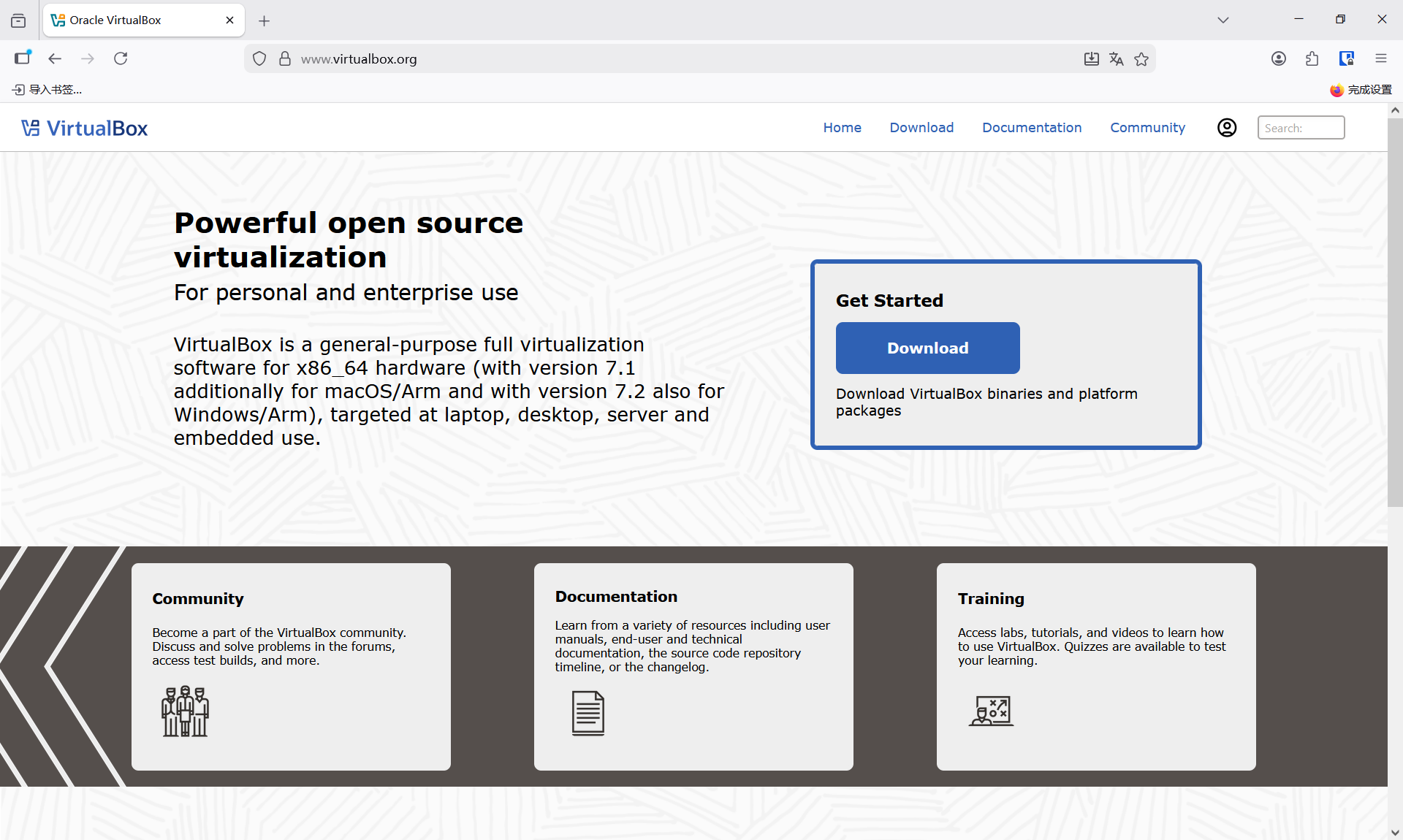Open the Download nav menu item
Image resolution: width=1403 pixels, height=840 pixels.
tap(921, 128)
